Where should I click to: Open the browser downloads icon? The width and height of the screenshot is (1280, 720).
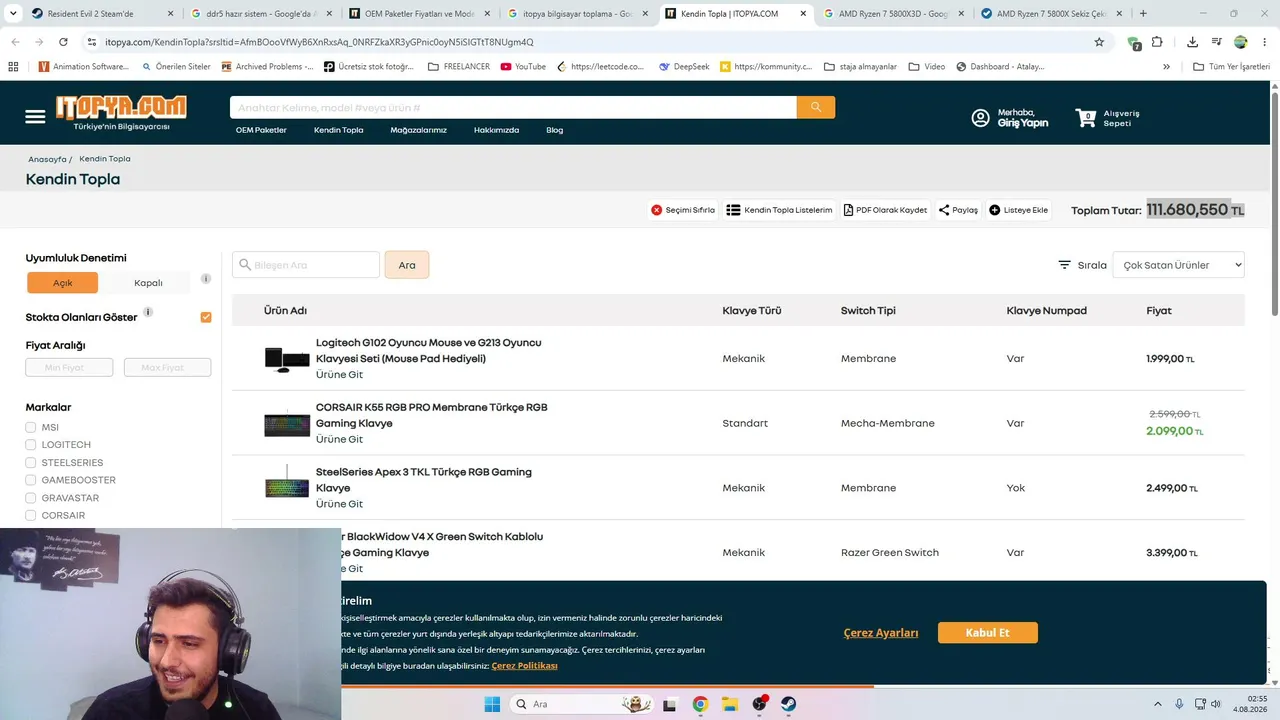click(1192, 42)
